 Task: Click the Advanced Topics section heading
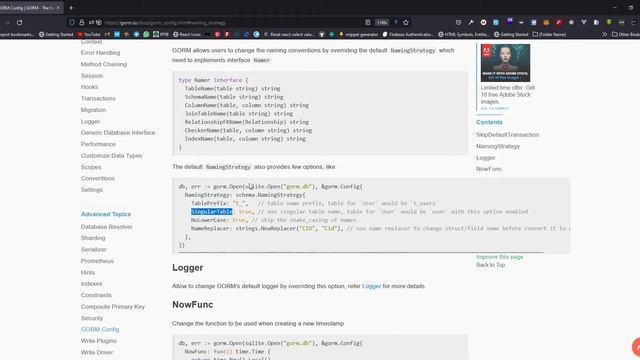pyautogui.click(x=106, y=214)
